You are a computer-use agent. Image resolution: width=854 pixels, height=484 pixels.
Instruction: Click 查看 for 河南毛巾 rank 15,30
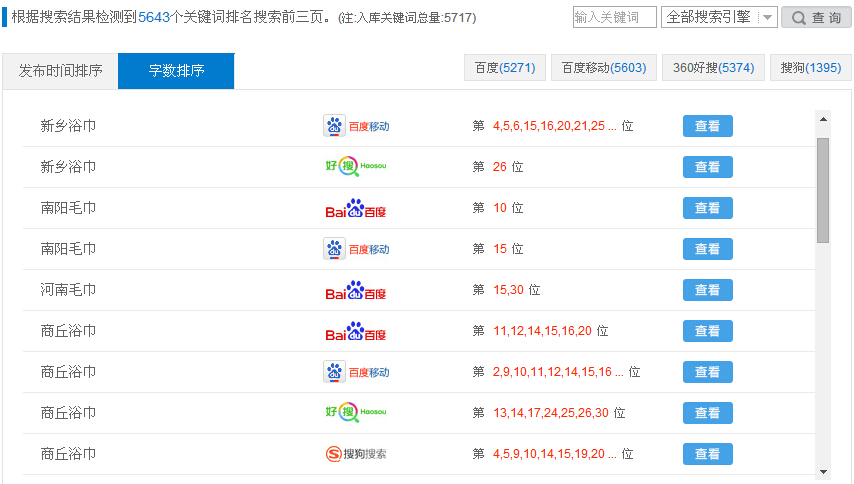point(707,290)
